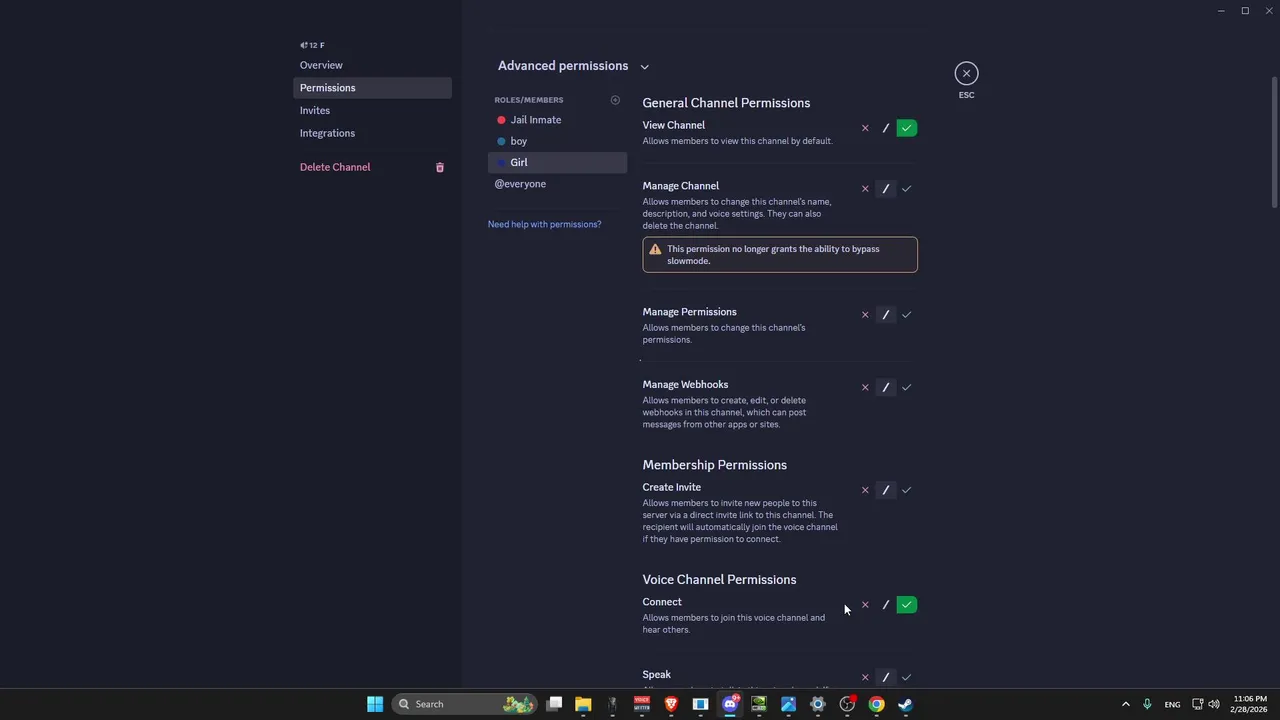
Task: Deny Connect permission with X
Action: (865, 605)
